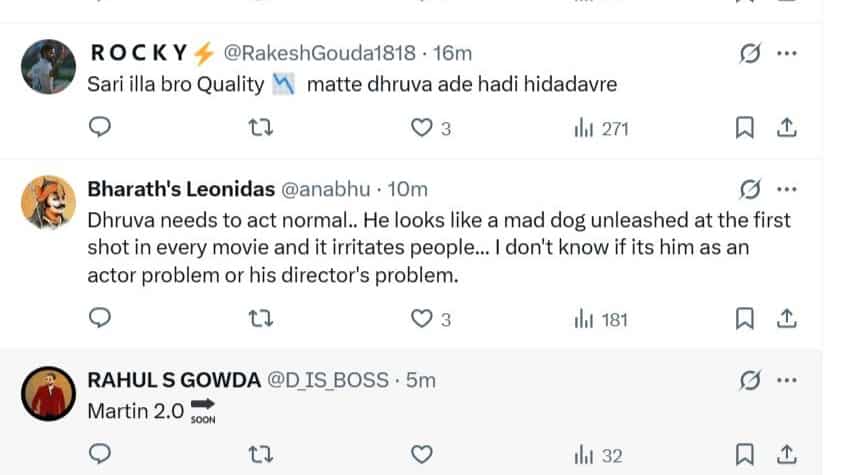Expand more options on RAHUL S GOWDA's tweet
845x475 pixels.
787,380
